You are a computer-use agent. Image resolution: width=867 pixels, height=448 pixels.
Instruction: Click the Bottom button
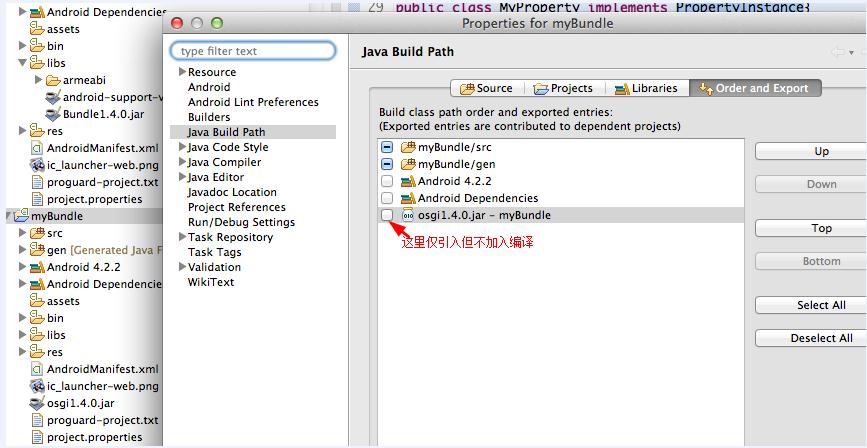point(812,261)
